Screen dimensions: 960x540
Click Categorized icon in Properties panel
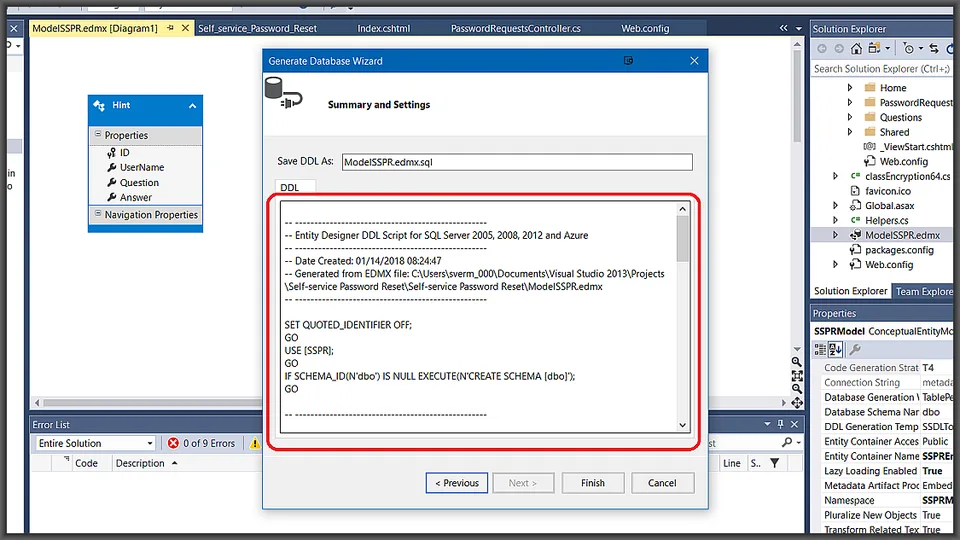pyautogui.click(x=820, y=350)
